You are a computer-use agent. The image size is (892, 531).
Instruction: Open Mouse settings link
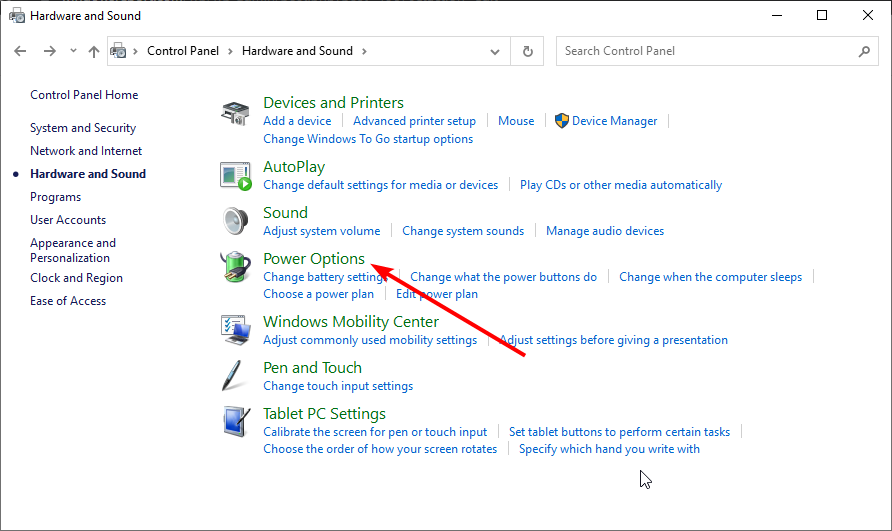(x=516, y=121)
